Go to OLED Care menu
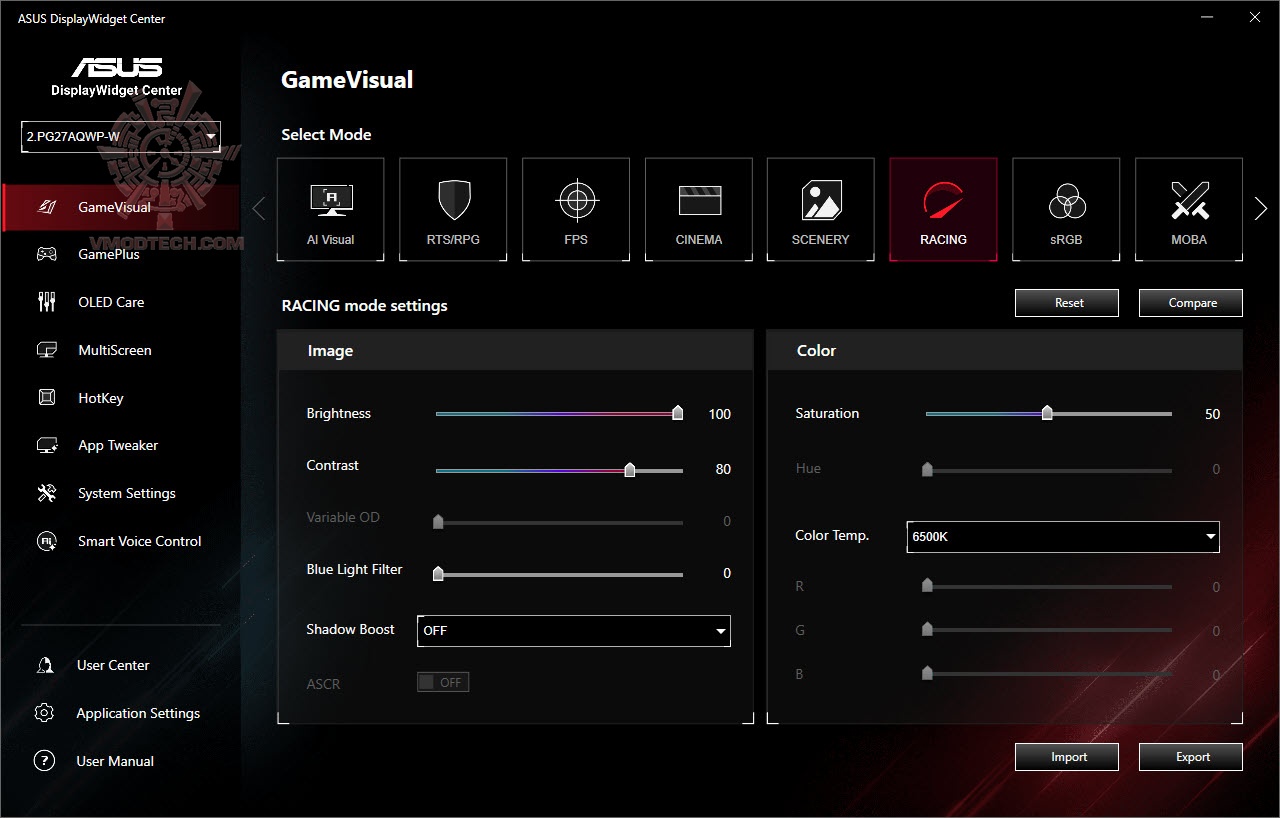 tap(111, 302)
